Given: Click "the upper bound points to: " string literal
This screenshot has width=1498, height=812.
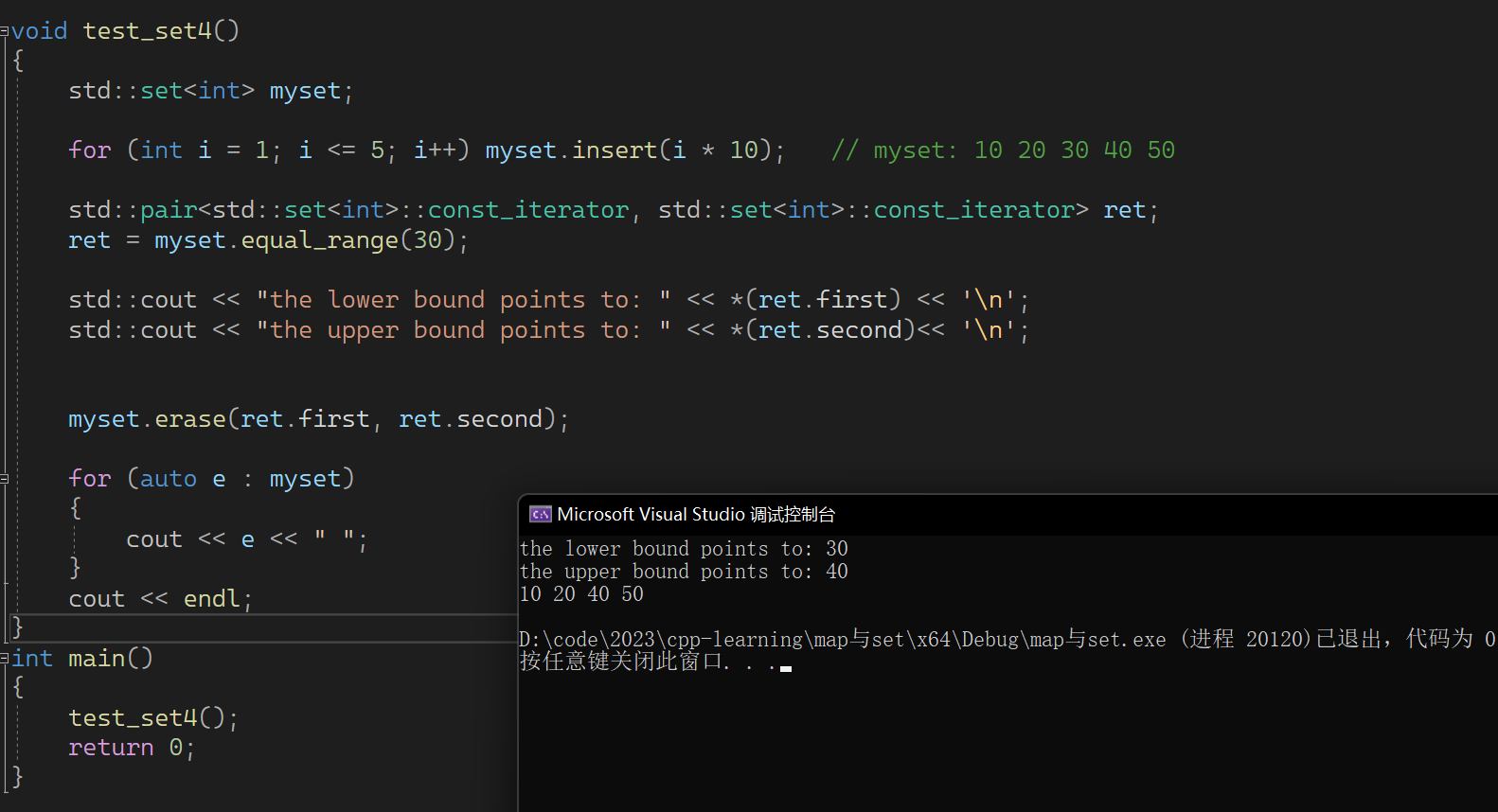Looking at the screenshot, I should (464, 330).
